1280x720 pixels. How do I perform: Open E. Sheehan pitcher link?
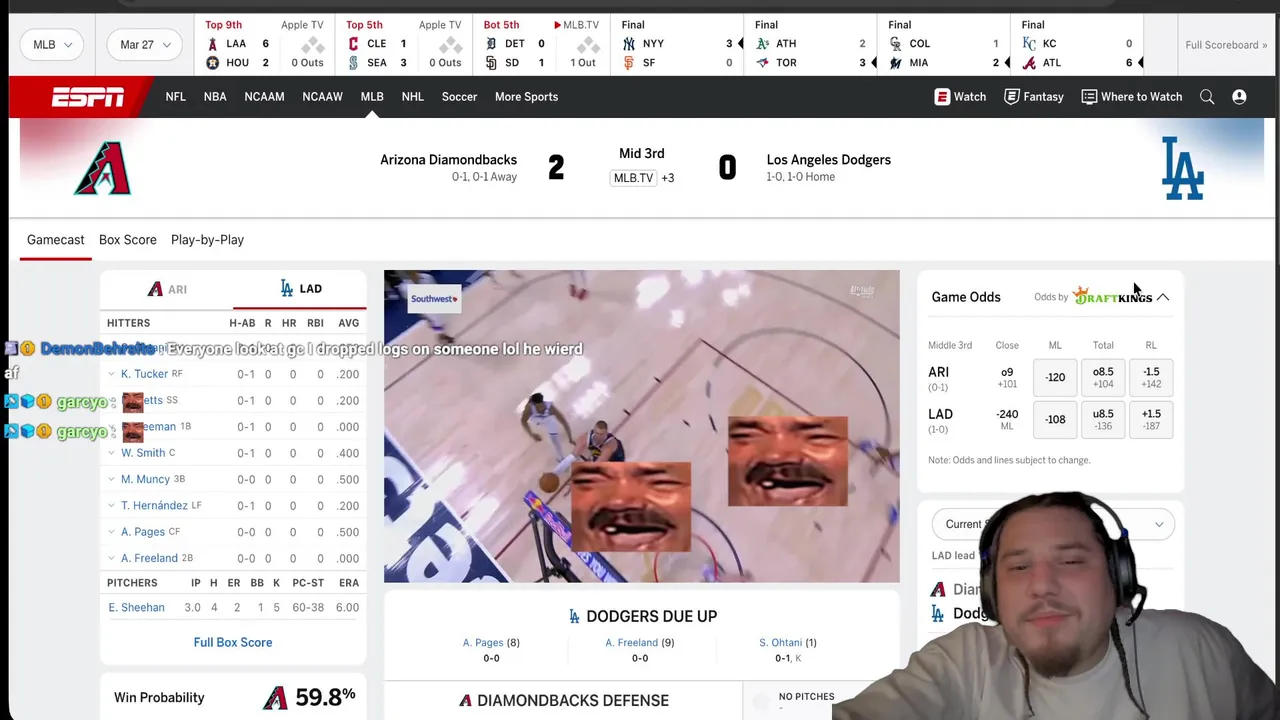[x=136, y=607]
